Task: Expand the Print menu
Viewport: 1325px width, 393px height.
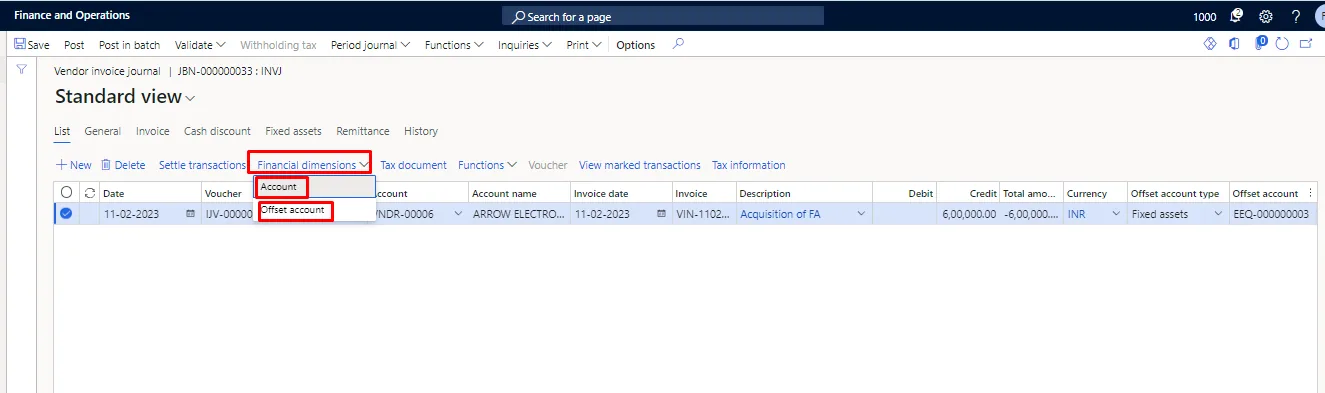Action: [584, 45]
